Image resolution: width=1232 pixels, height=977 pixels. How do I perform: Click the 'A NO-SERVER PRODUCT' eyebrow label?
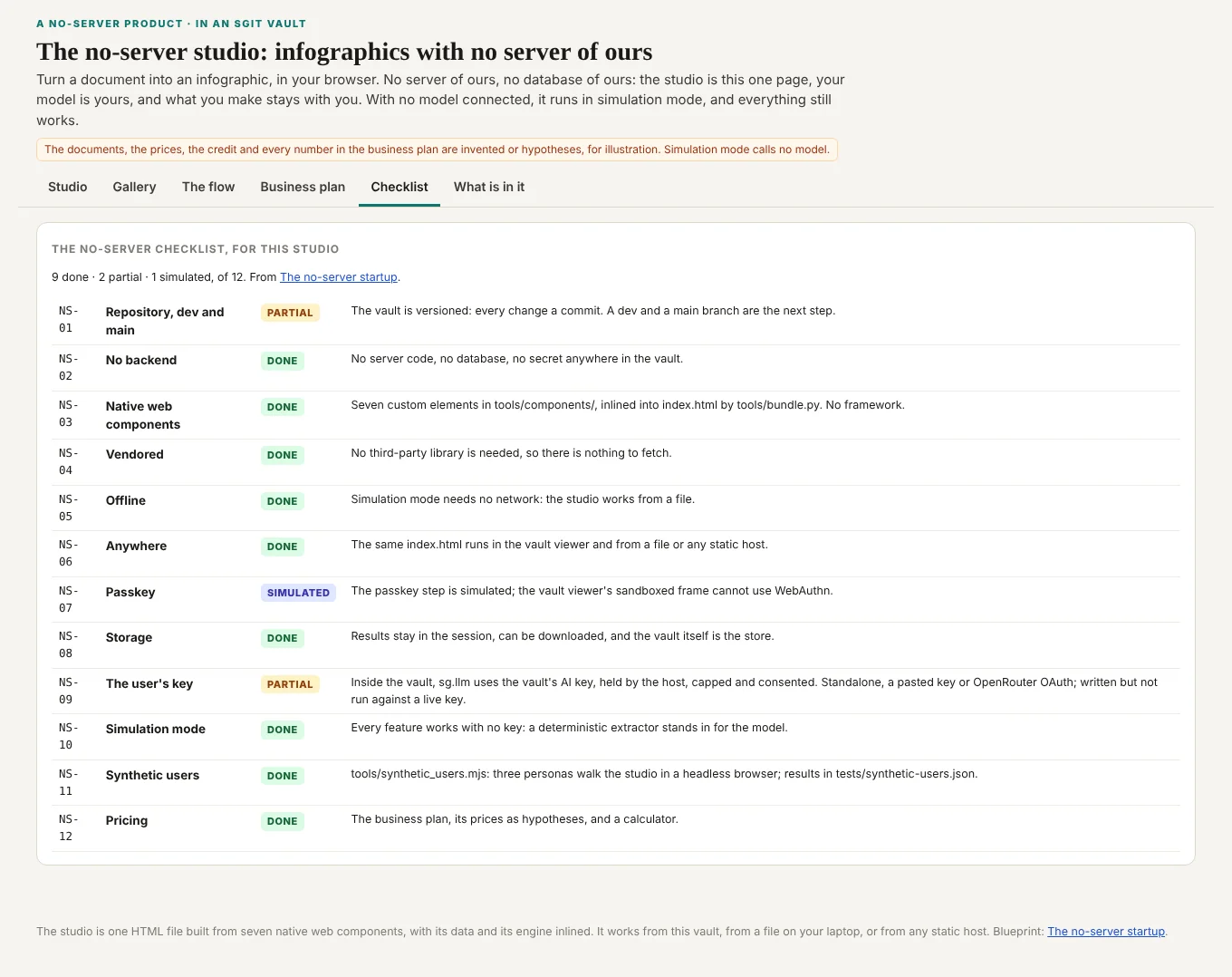171,24
